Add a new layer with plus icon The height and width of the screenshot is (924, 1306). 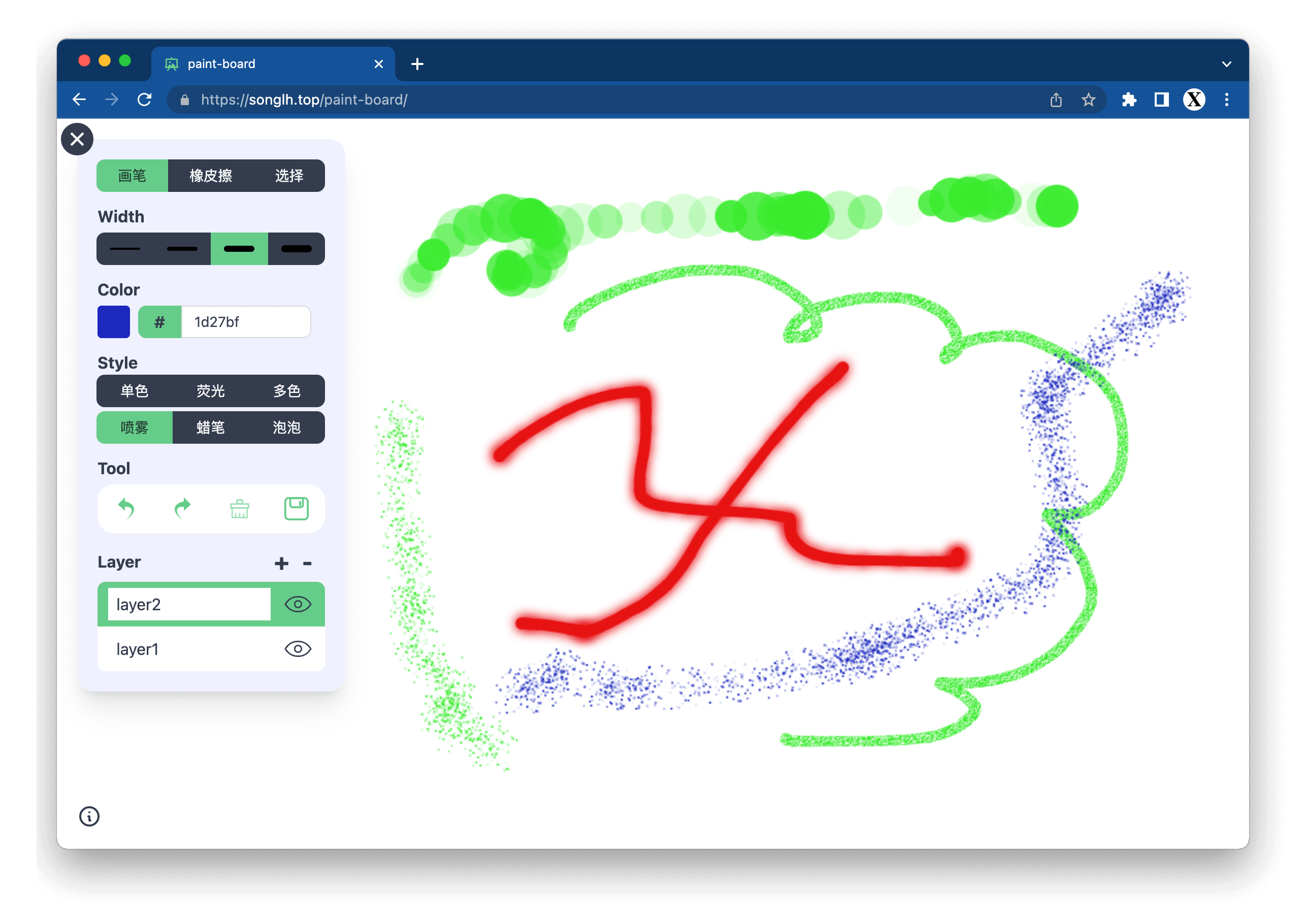pos(281,563)
